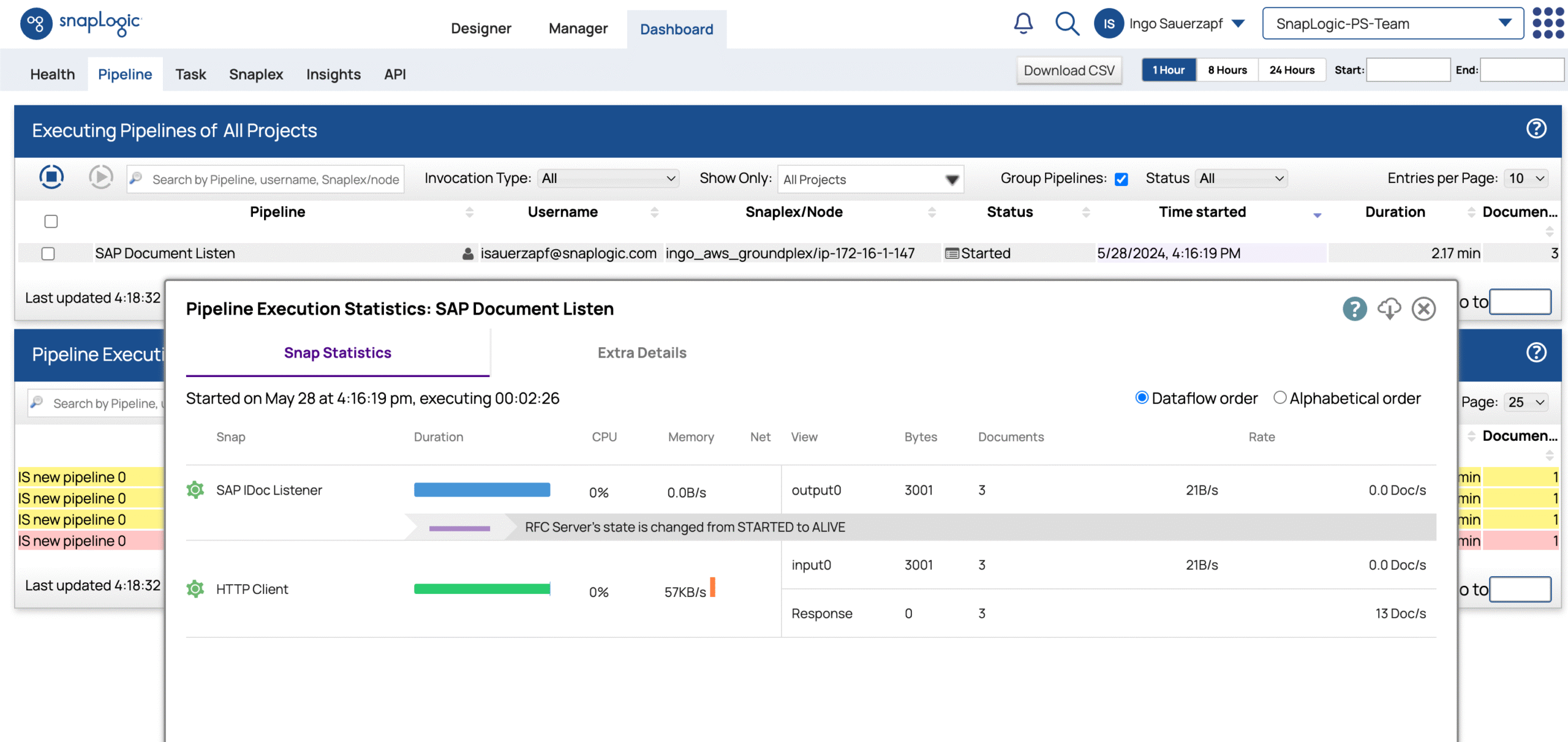This screenshot has width=1568, height=742.
Task: Click the SAP IDoc Listener gear icon
Action: point(195,490)
